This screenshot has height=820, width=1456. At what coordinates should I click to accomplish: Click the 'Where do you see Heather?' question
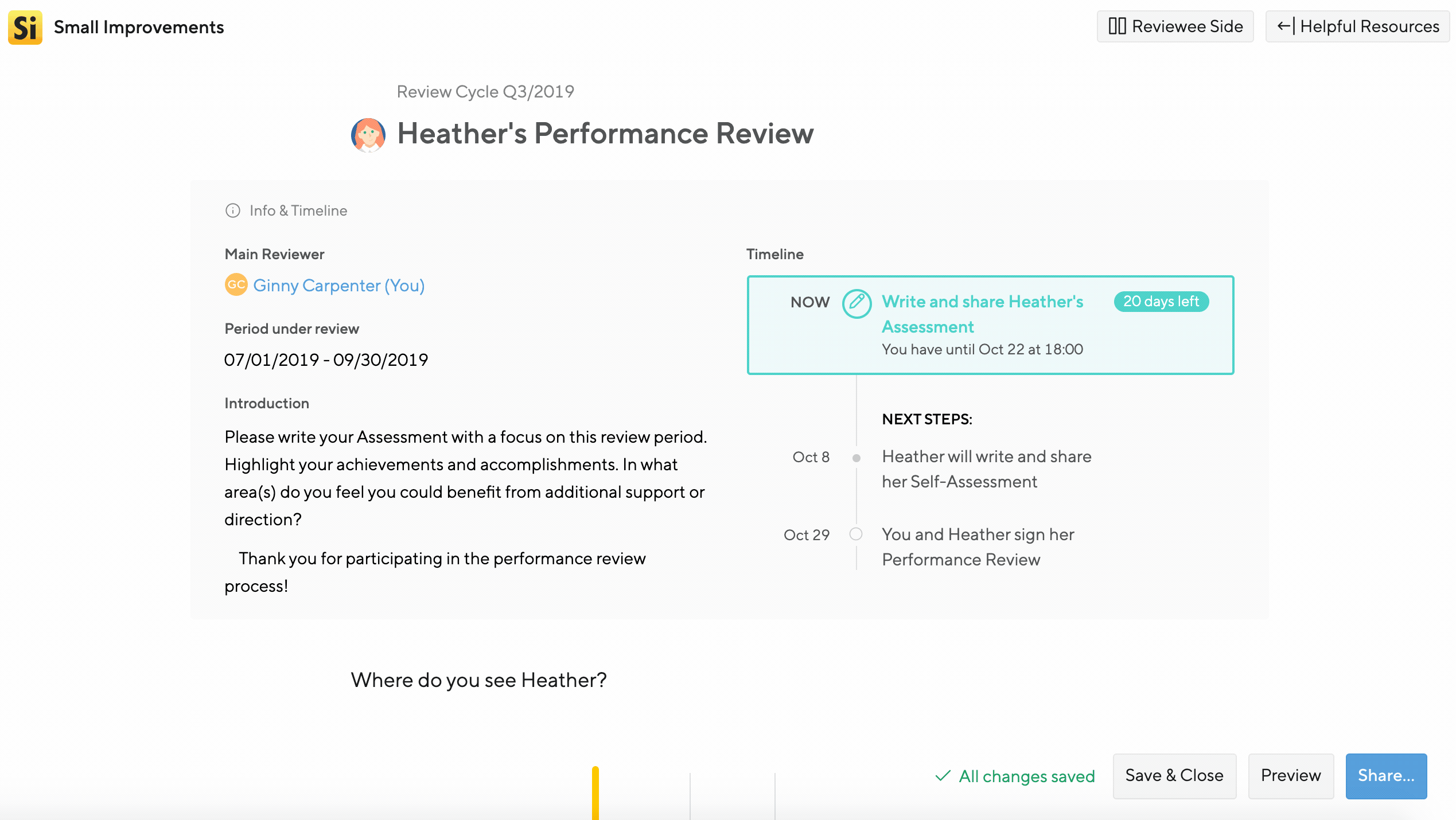point(478,680)
